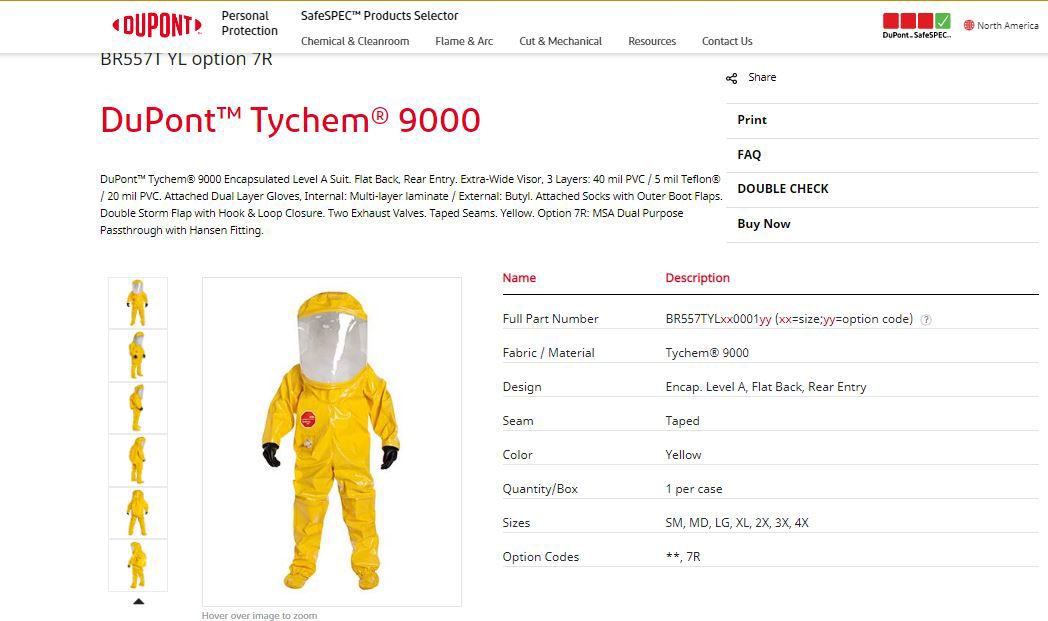Click DOUBLE CHECK in the sidebar
This screenshot has width=1048, height=621.
783,189
